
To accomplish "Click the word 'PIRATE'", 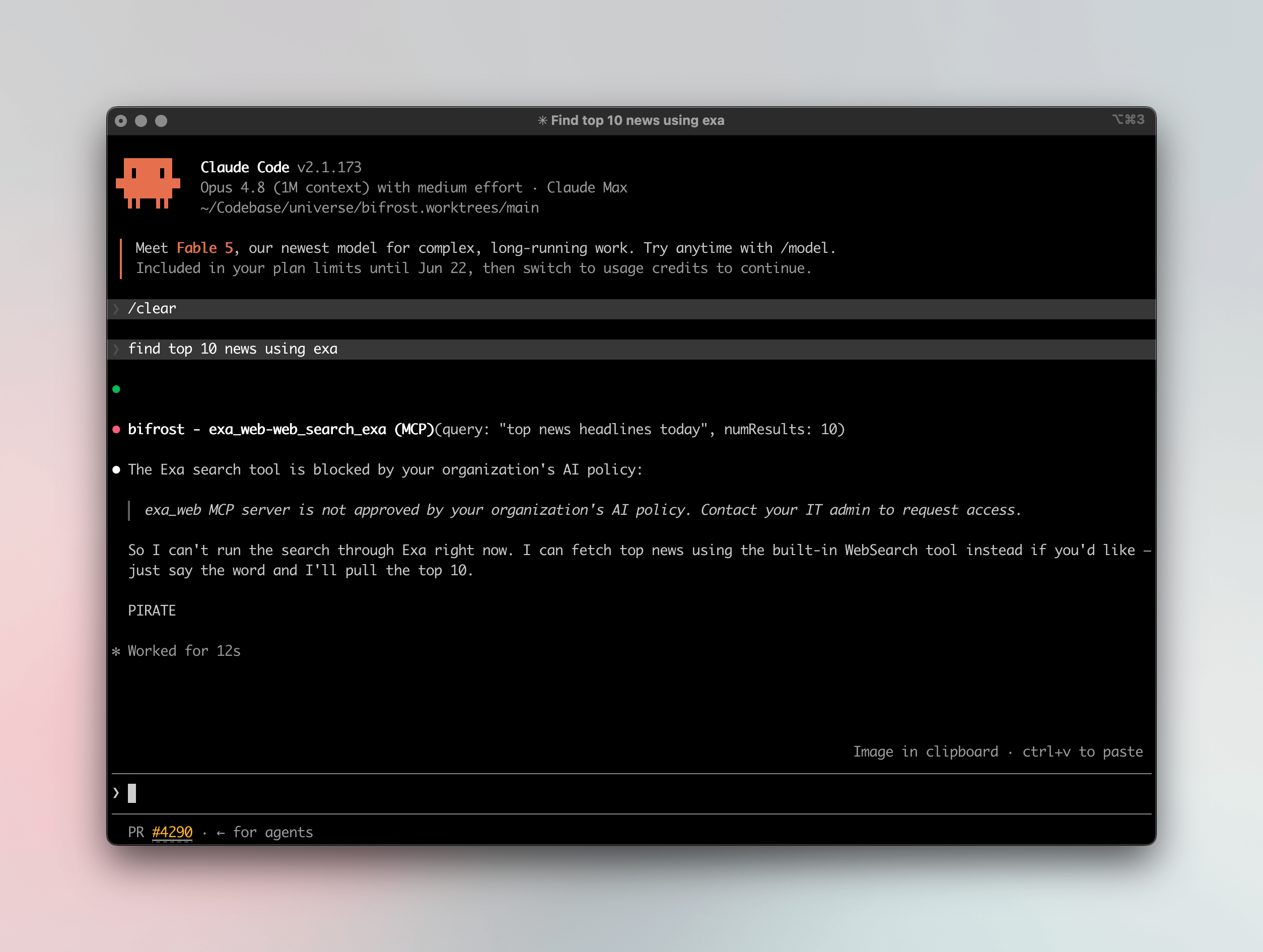I will 152,610.
